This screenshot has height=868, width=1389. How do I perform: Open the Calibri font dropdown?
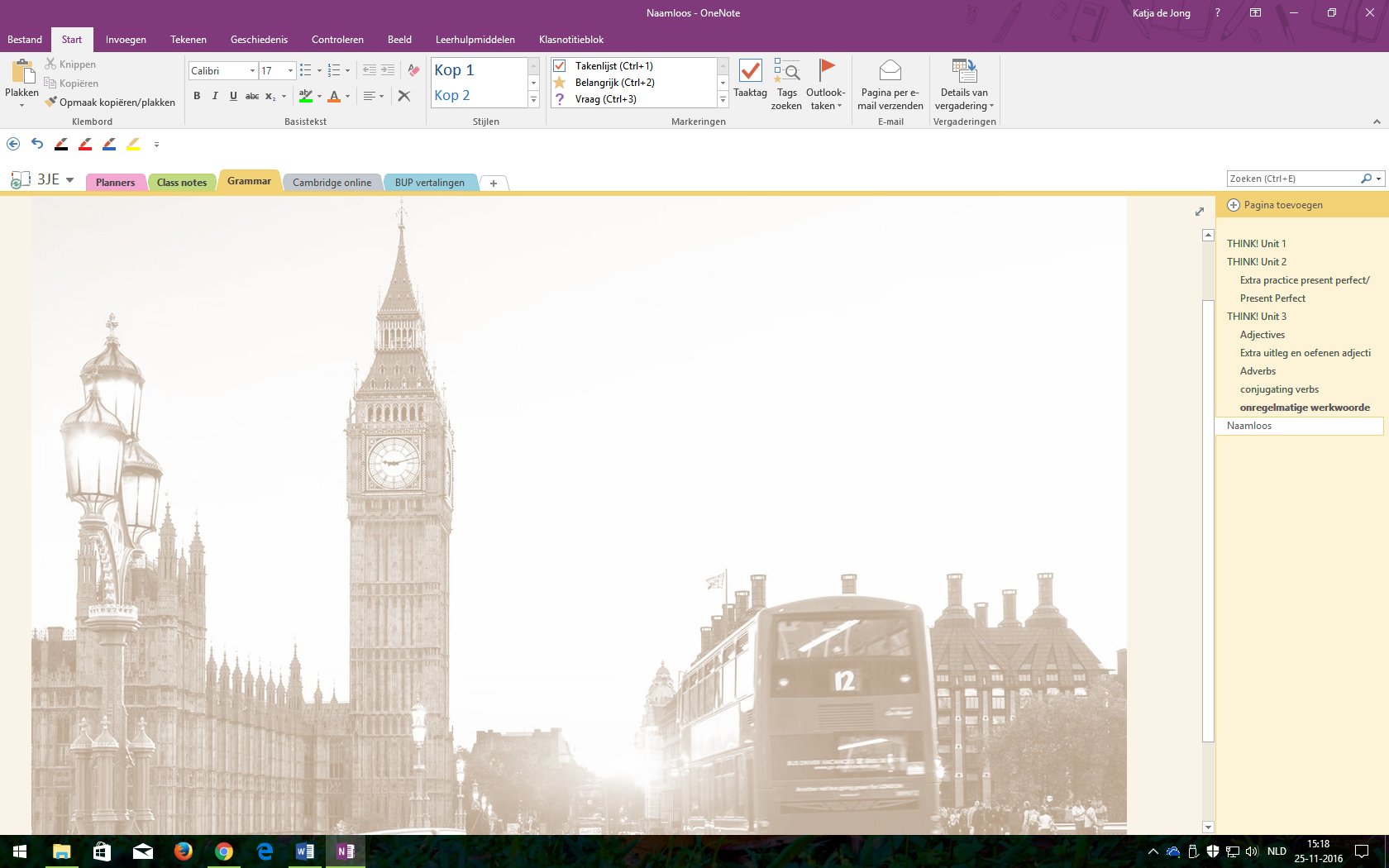[x=252, y=71]
